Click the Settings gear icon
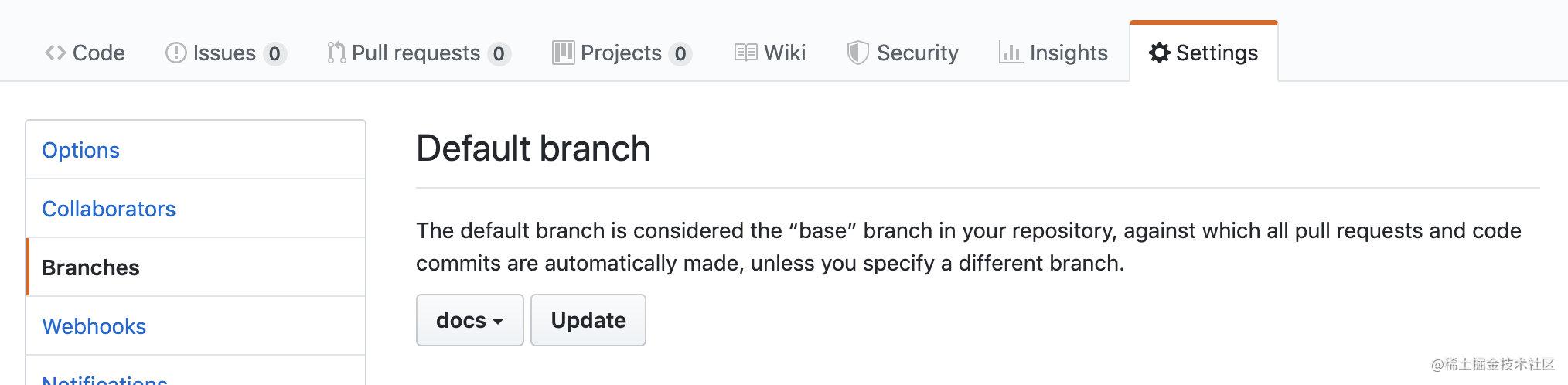Image resolution: width=1568 pixels, height=385 pixels. pos(1159,53)
